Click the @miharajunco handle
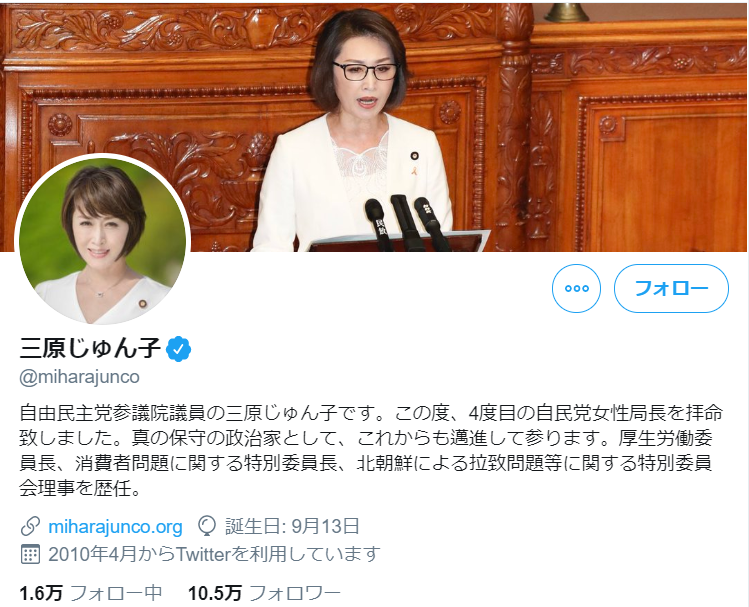Screen dimensions: 749x607 point(79,377)
